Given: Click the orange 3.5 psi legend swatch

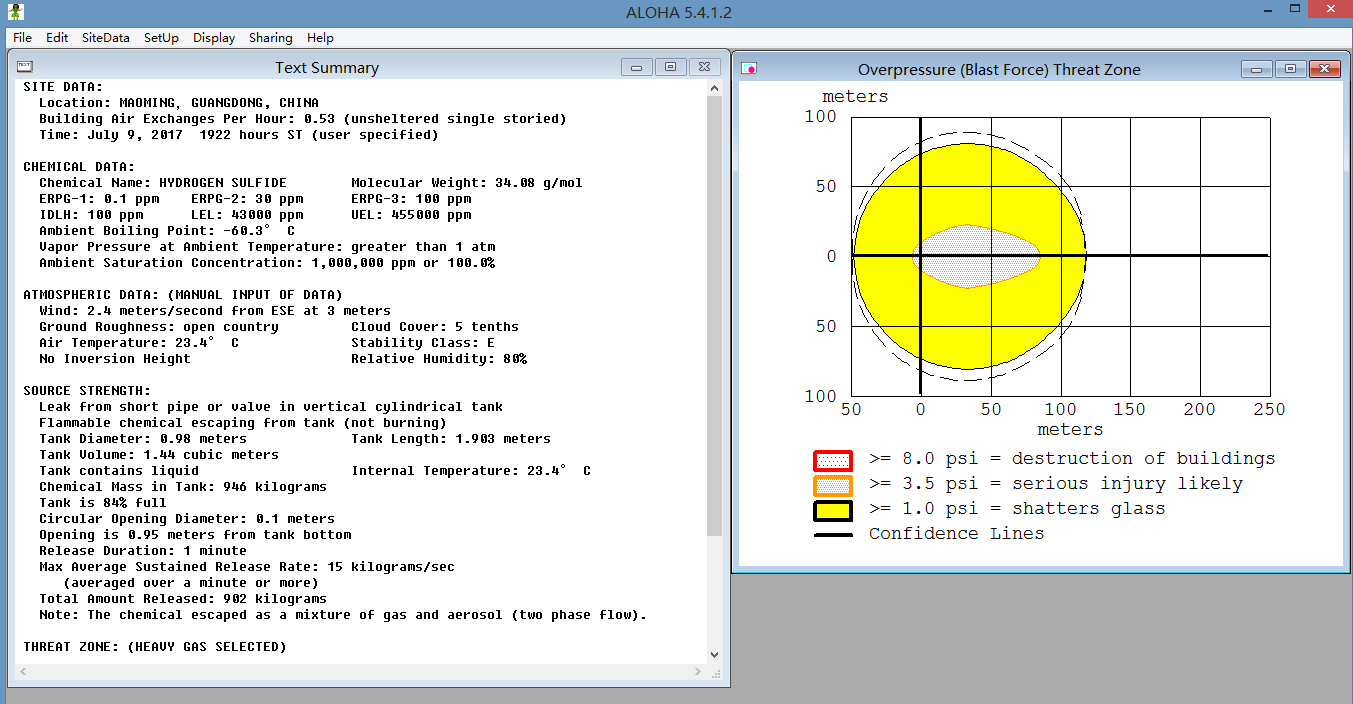Looking at the screenshot, I should (x=832, y=485).
